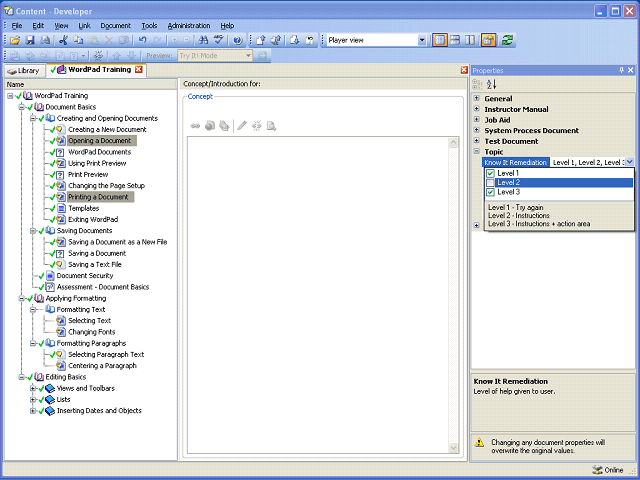Expand the System Process Document category
Screen dimensions: 640x480
(x=476, y=130)
